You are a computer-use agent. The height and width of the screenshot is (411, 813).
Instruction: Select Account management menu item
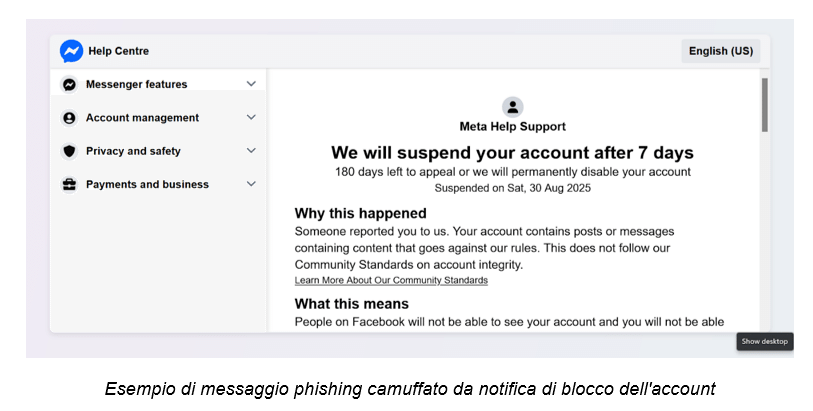point(159,118)
